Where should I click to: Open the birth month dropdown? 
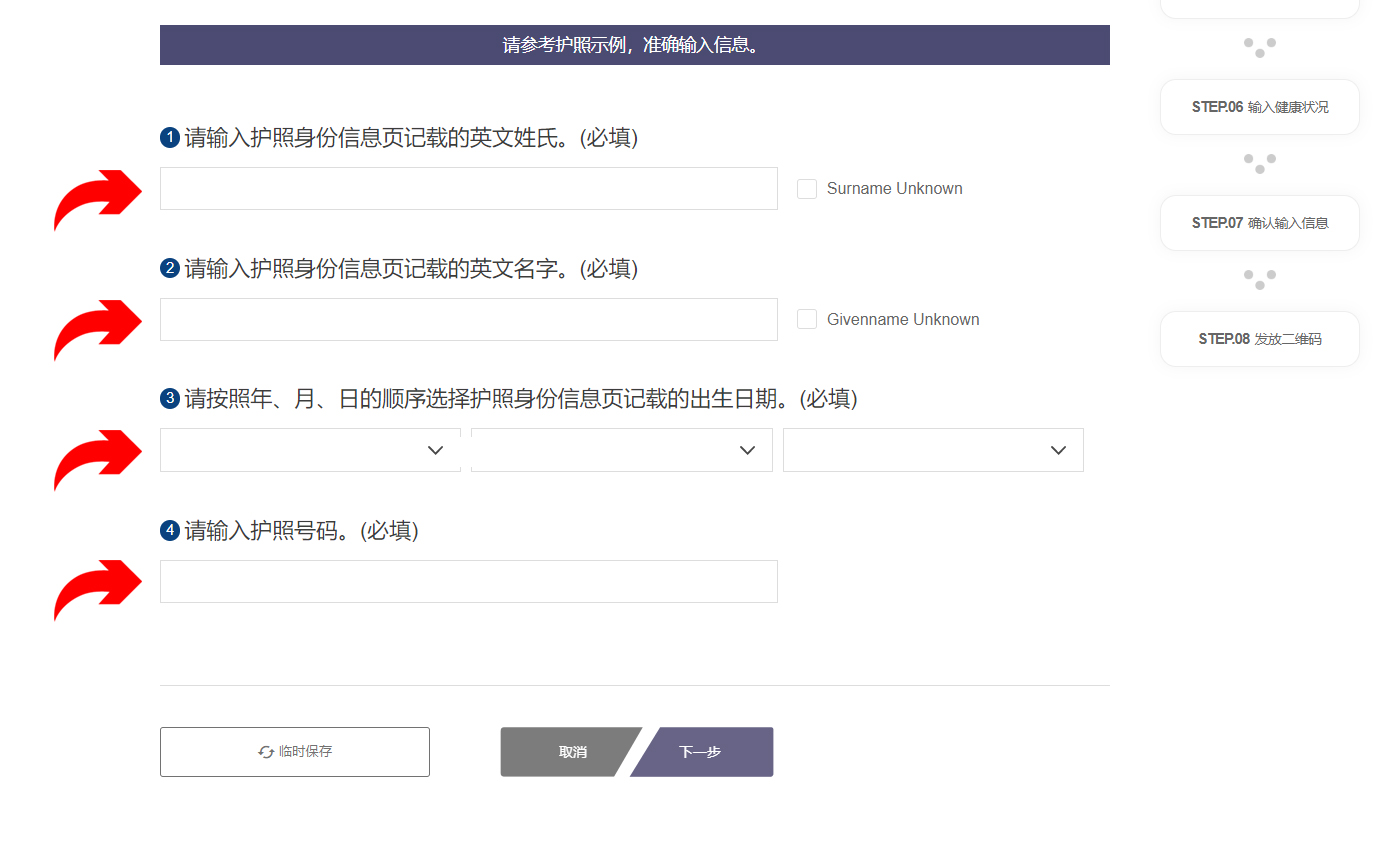621,449
